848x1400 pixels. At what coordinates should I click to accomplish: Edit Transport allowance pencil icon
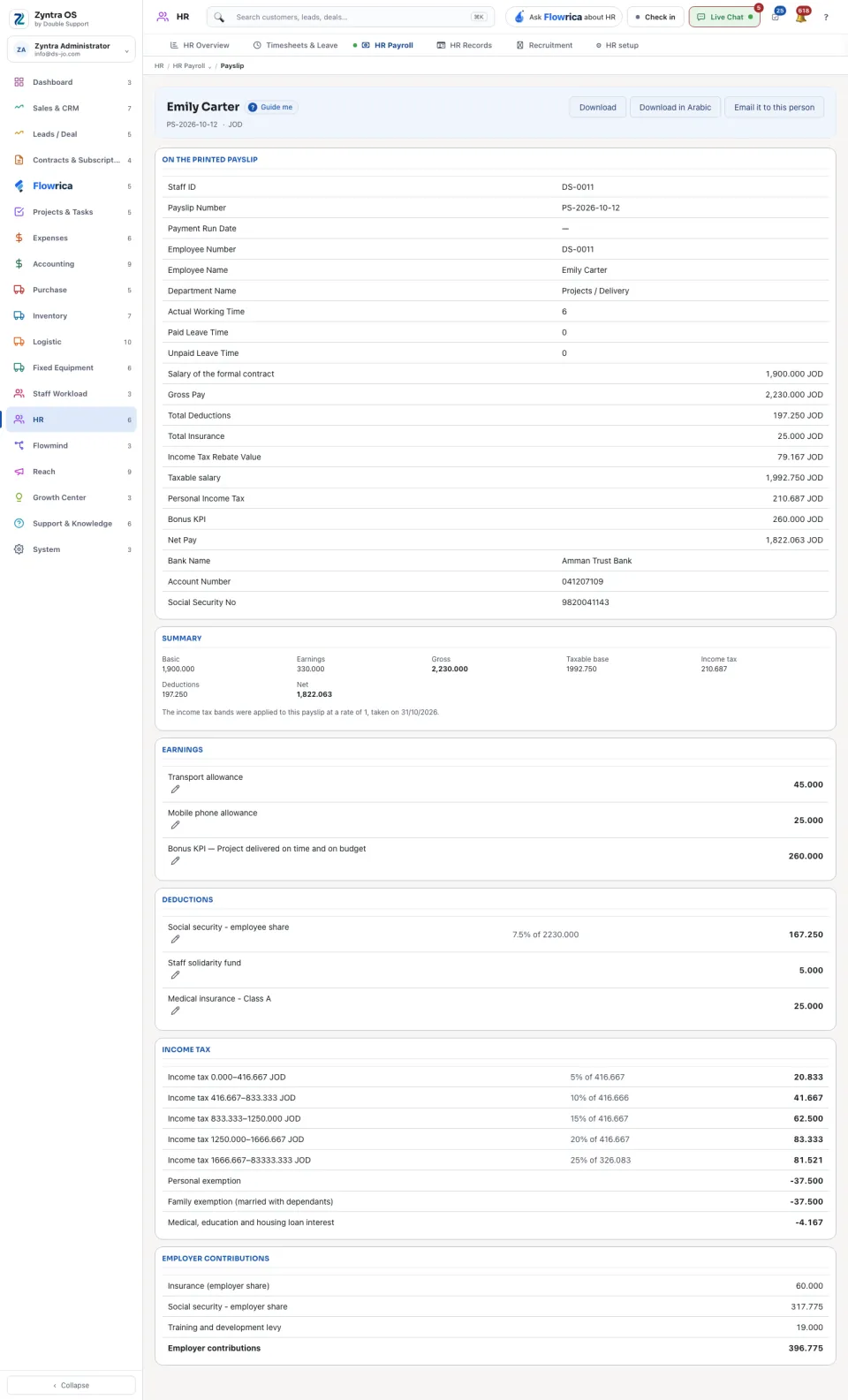click(175, 790)
